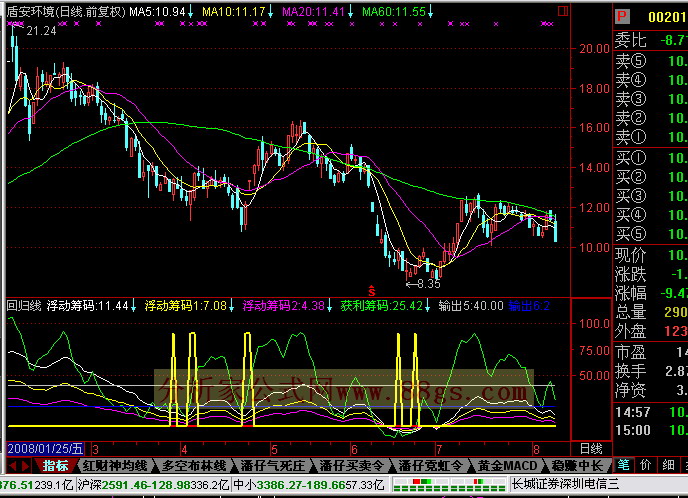
Task: Click the 21.24 high price marker
Action: pyautogui.click(x=41, y=31)
